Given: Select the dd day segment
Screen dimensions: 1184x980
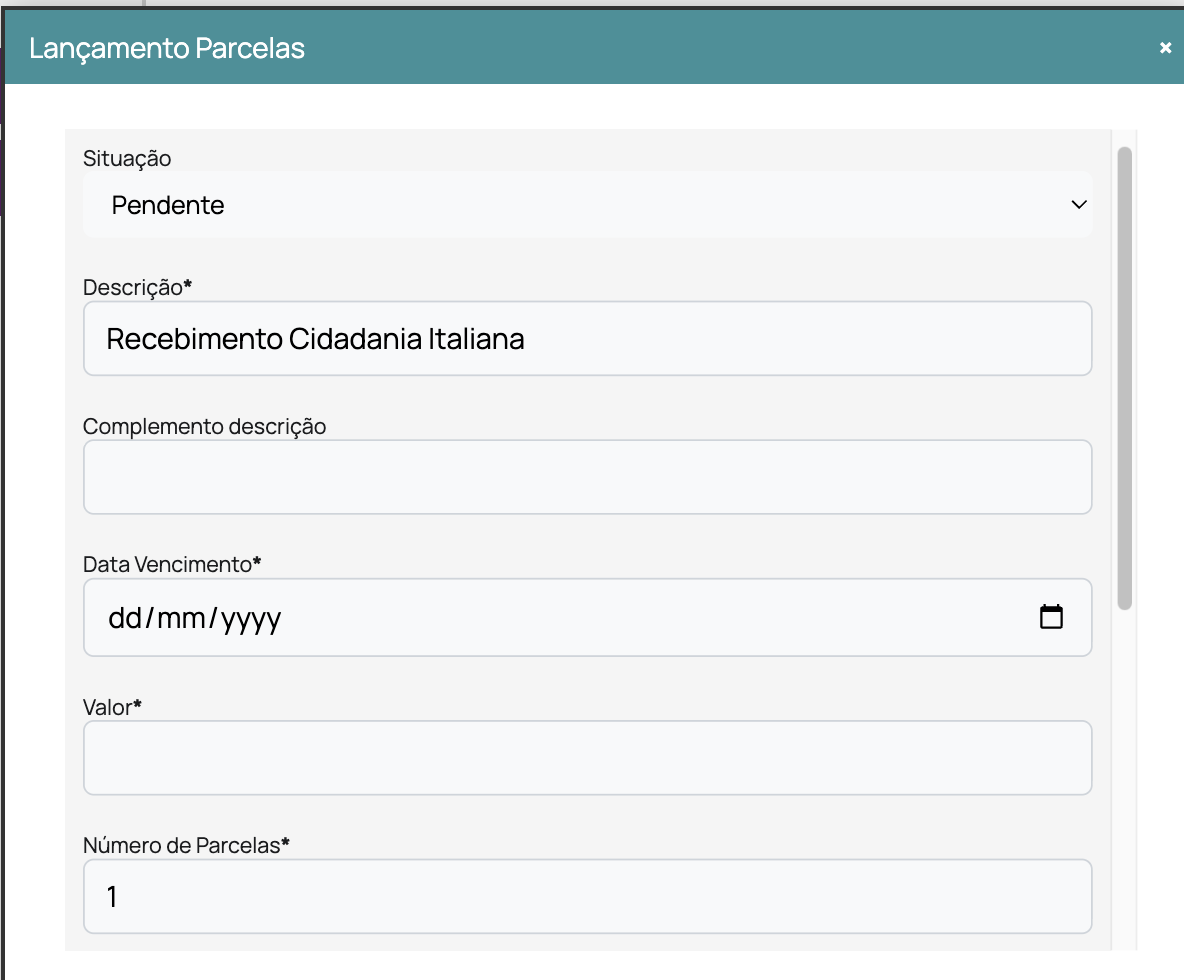Looking at the screenshot, I should tap(125, 619).
